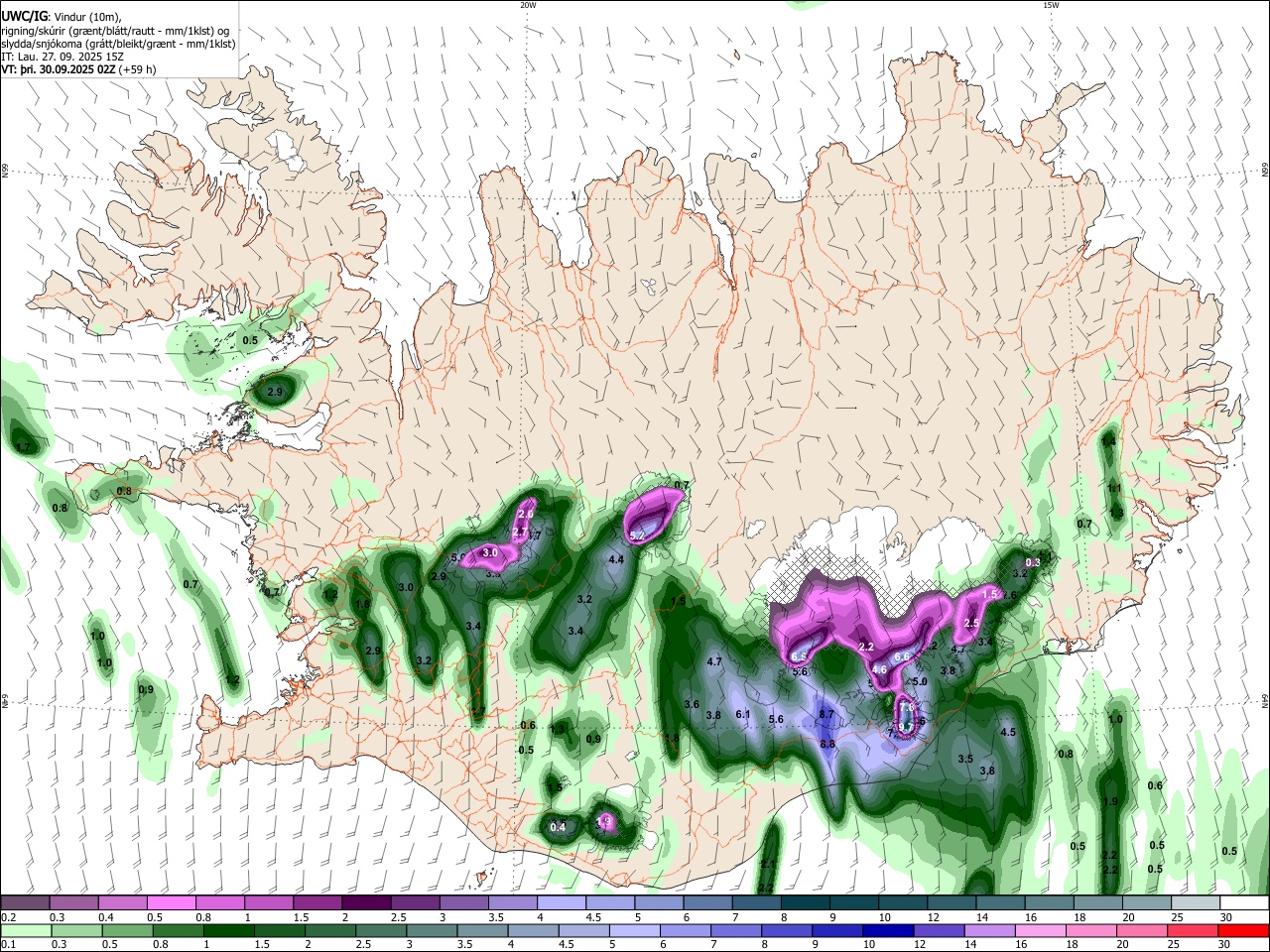Click the dull mauve 0.2 snow legend swatch
The width and height of the screenshot is (1270, 952).
pos(25,903)
